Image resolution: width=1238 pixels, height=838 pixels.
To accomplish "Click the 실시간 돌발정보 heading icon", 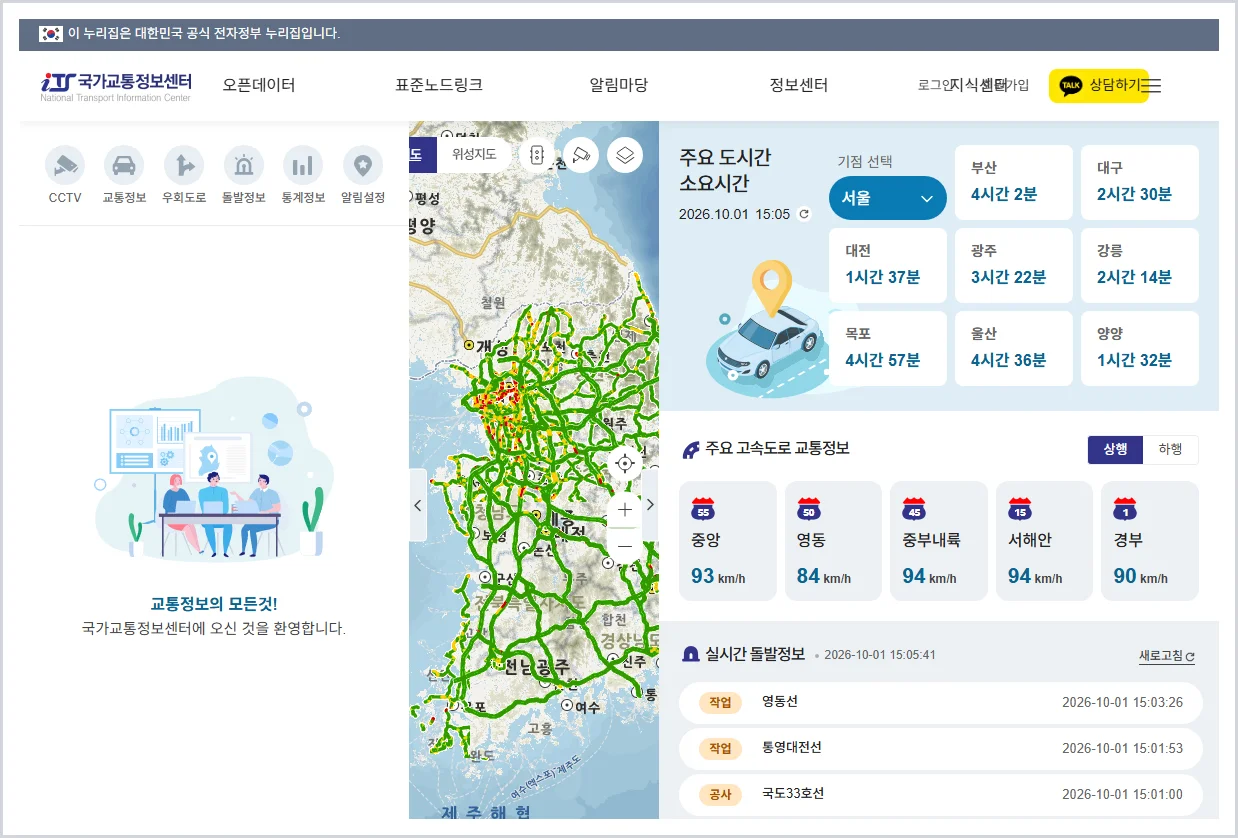I will click(690, 655).
